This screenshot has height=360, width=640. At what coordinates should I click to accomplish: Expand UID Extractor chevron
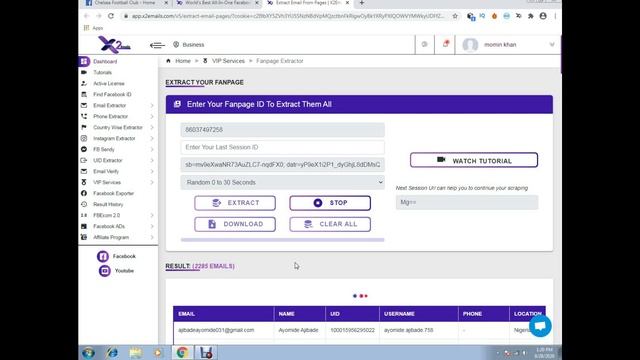pyautogui.click(x=152, y=160)
